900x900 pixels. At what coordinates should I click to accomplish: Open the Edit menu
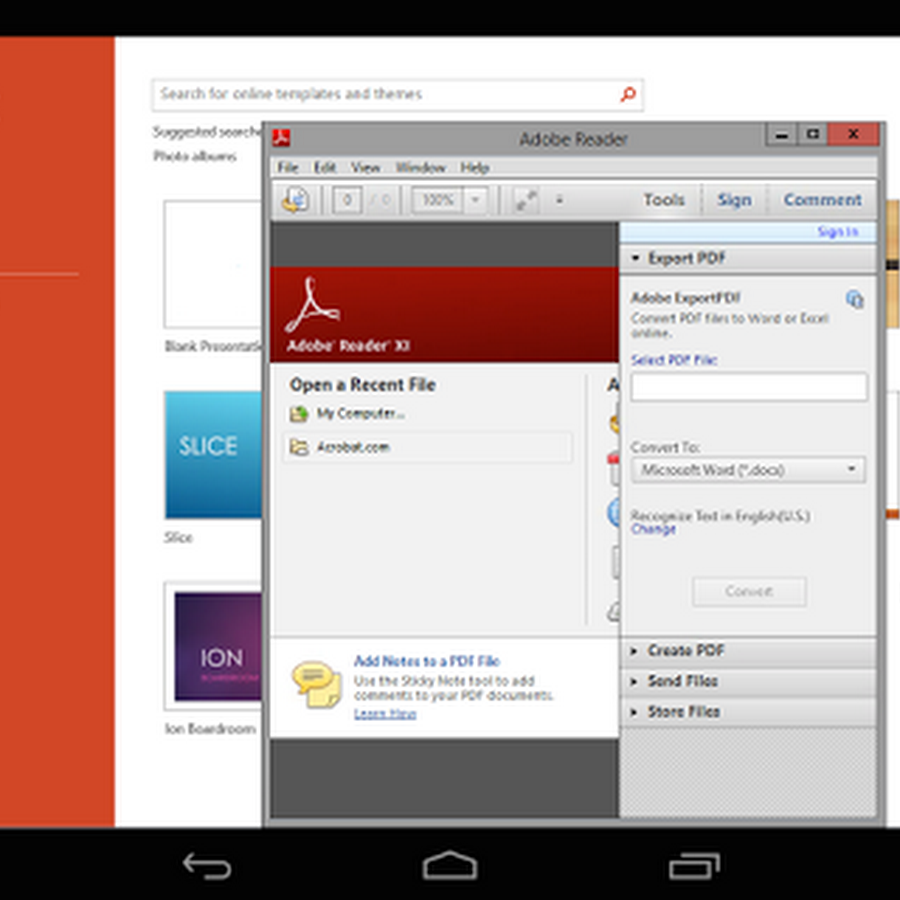click(325, 168)
